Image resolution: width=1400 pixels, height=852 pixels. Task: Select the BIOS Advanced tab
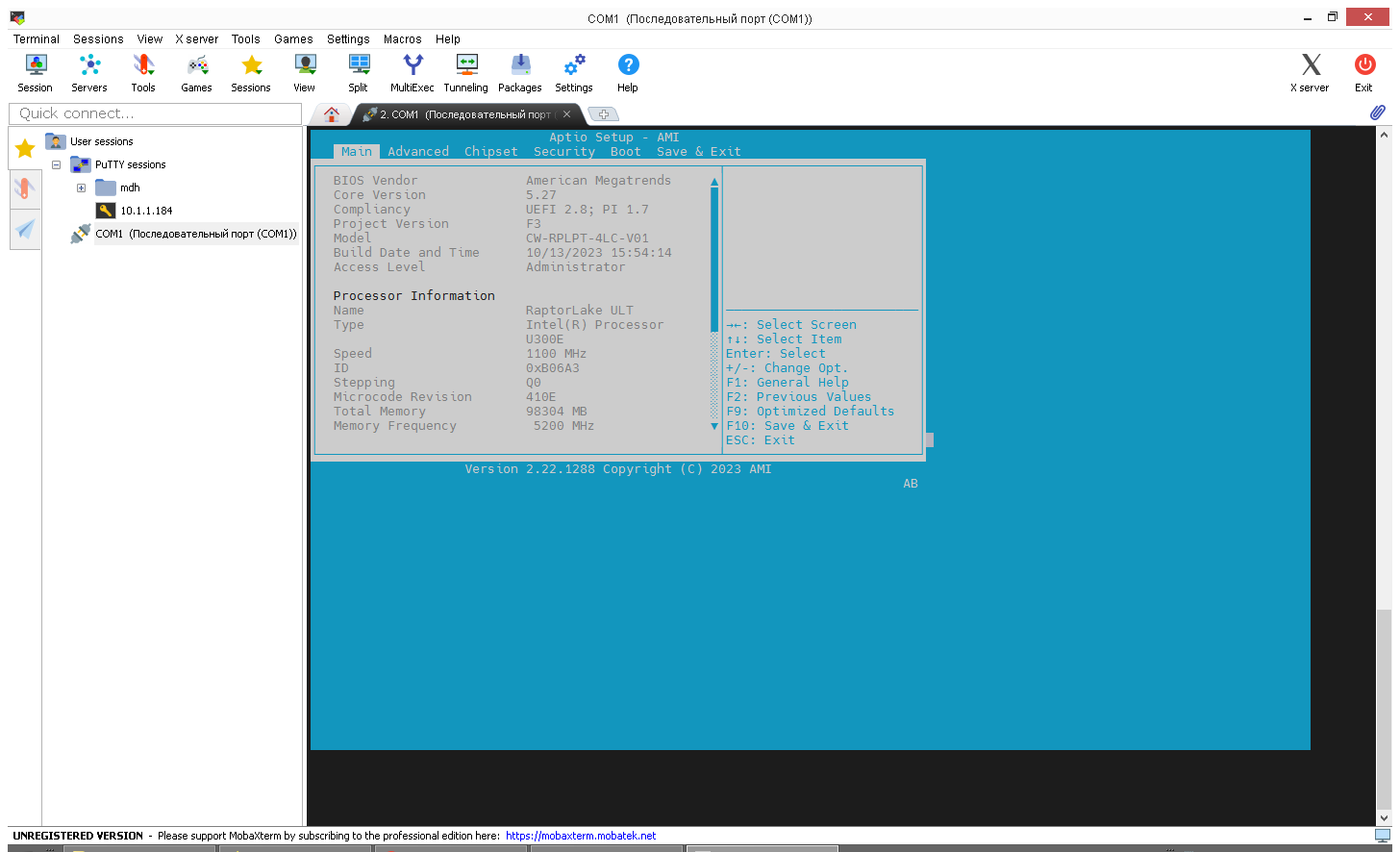tap(418, 152)
